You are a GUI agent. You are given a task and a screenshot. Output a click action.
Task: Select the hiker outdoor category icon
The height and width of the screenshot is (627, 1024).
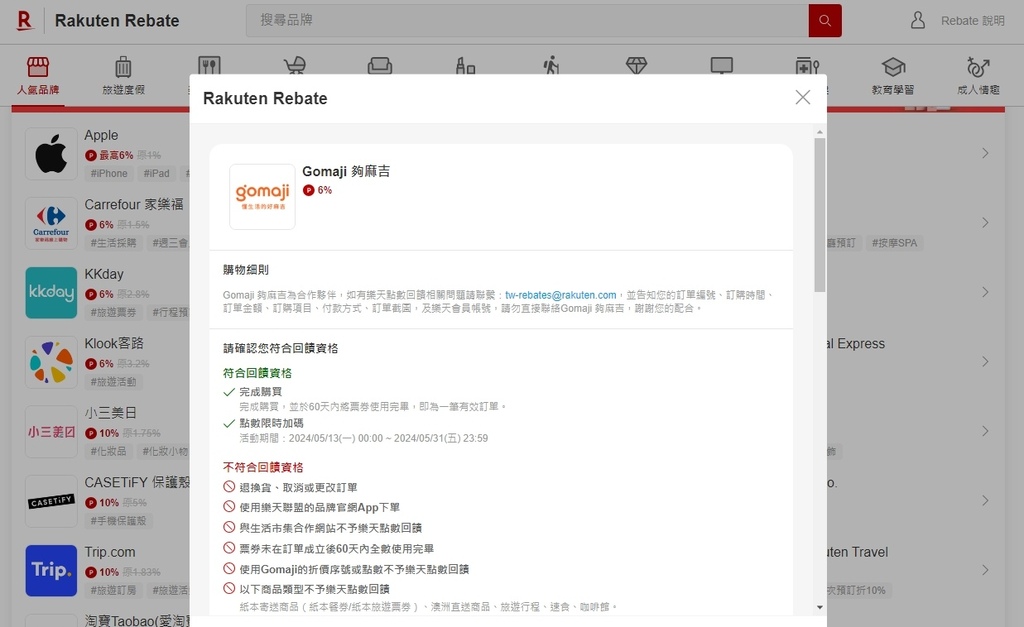point(551,65)
